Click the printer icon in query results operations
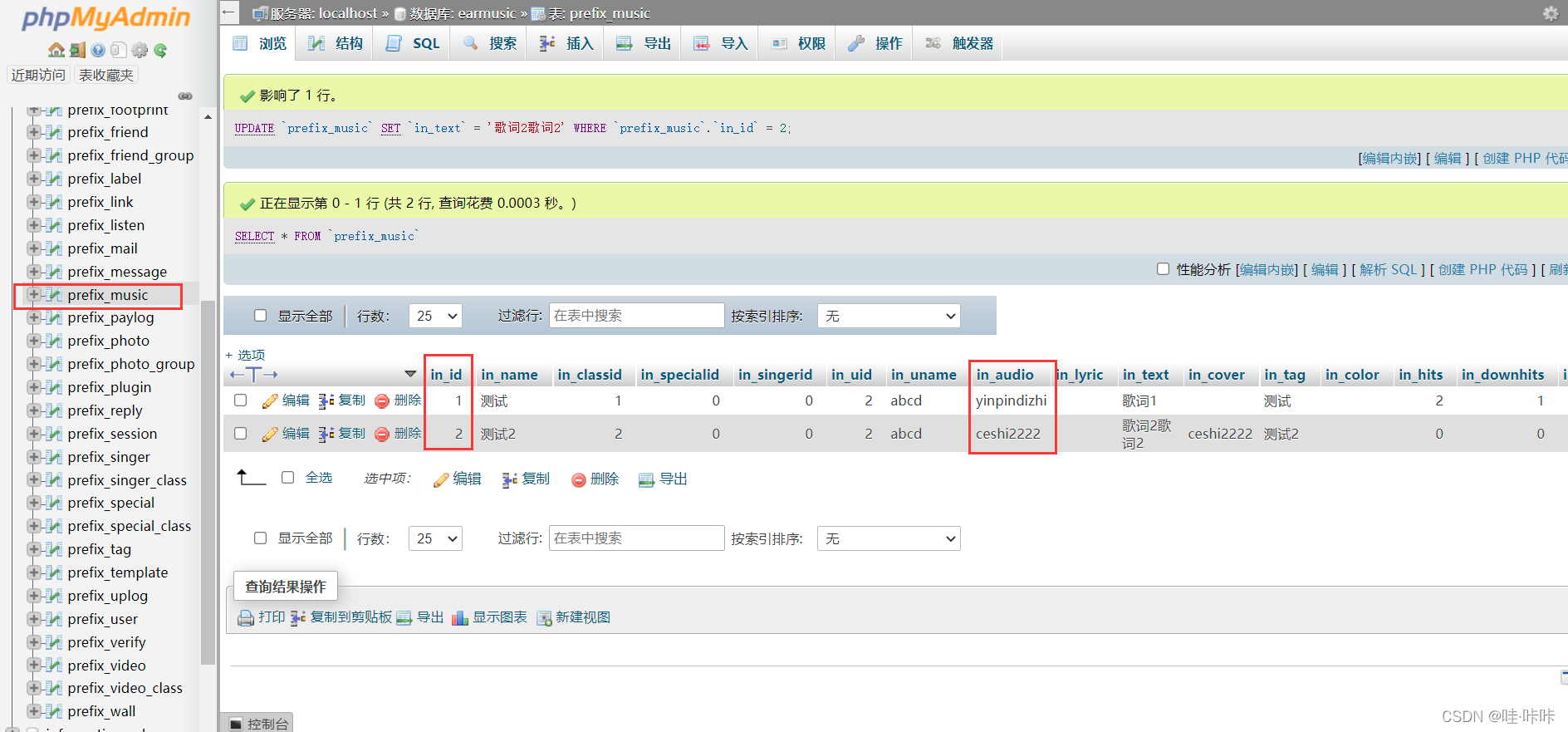Screen dimensions: 1568x732 [x=246, y=617]
